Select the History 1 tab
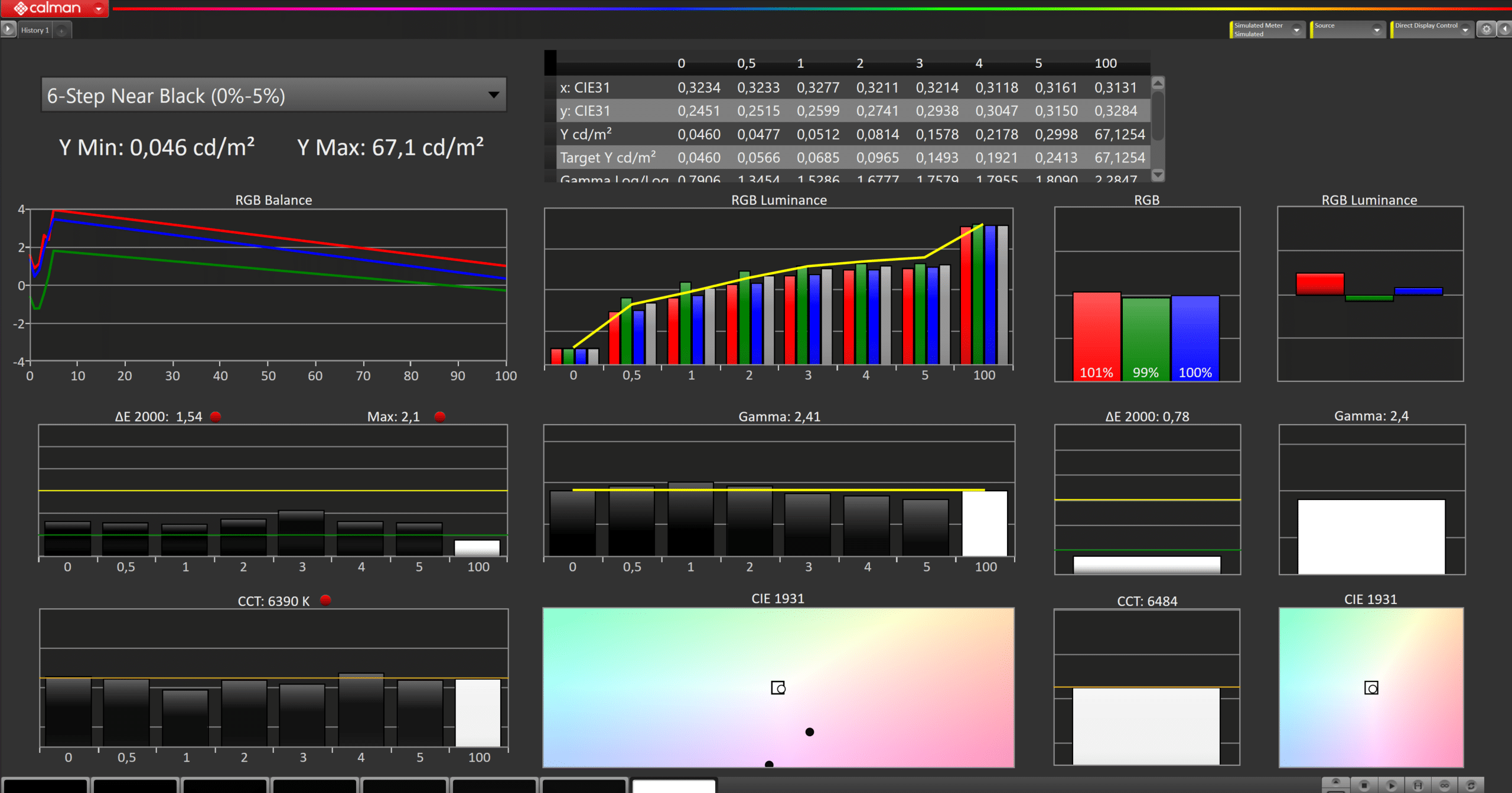Image resolution: width=1512 pixels, height=793 pixels. [35, 30]
